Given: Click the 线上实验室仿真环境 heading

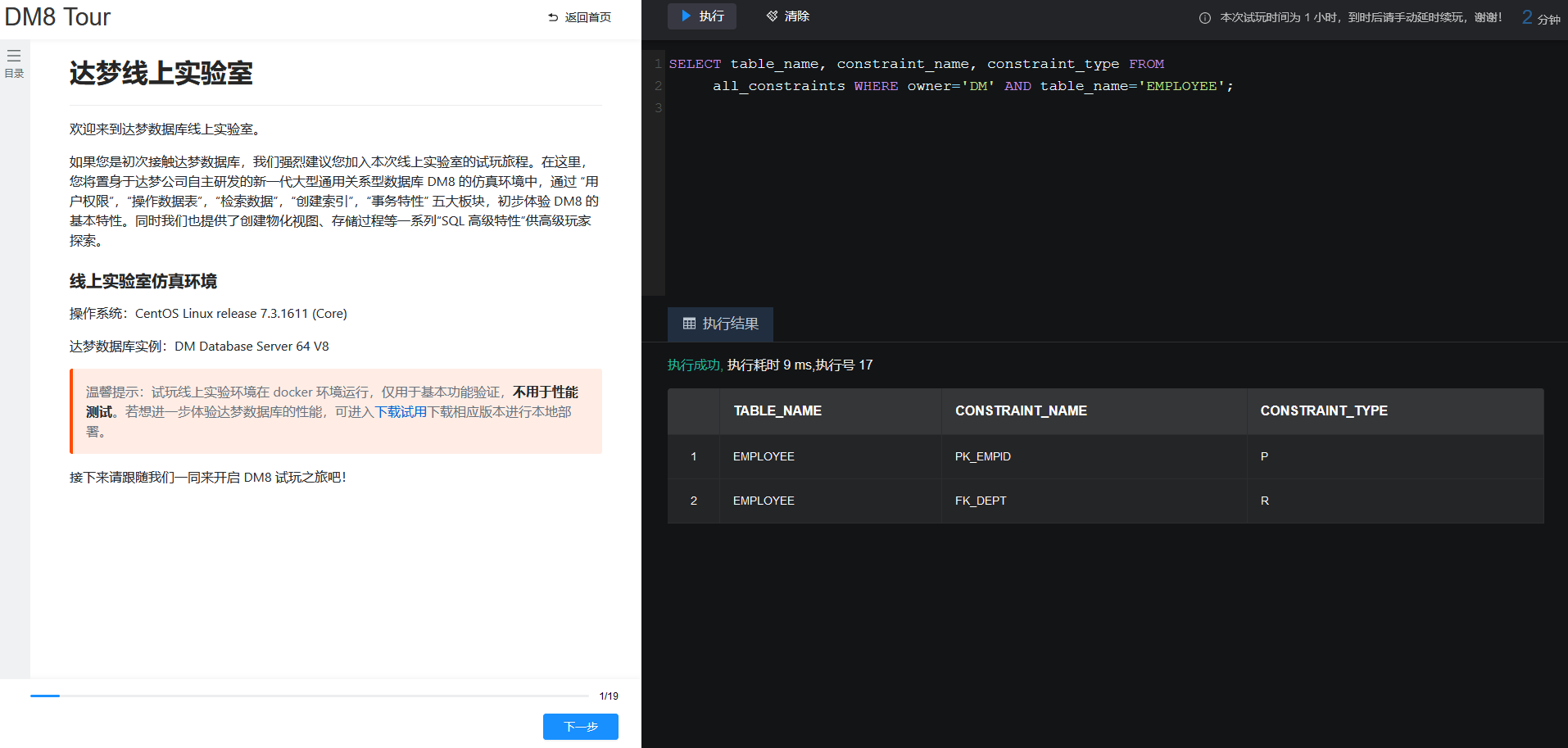Looking at the screenshot, I should click(143, 281).
